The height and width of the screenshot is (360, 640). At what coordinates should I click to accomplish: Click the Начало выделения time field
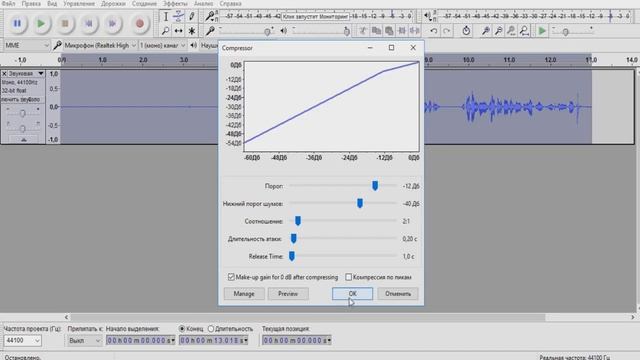coord(140,340)
